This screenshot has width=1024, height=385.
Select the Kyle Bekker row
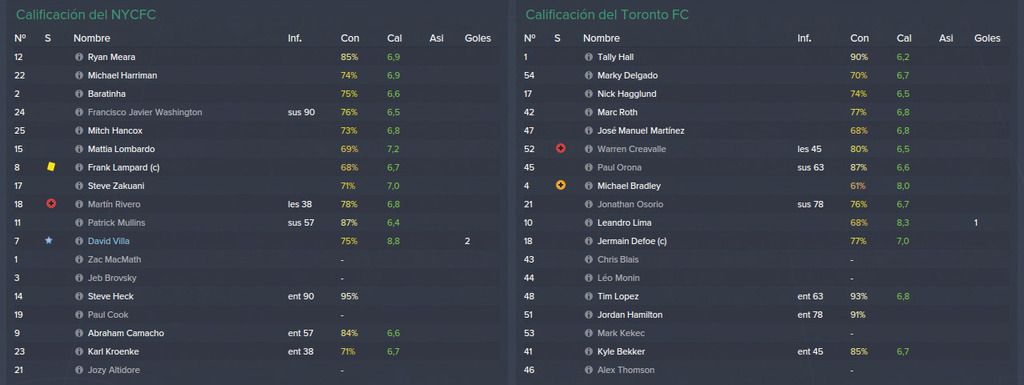point(767,352)
